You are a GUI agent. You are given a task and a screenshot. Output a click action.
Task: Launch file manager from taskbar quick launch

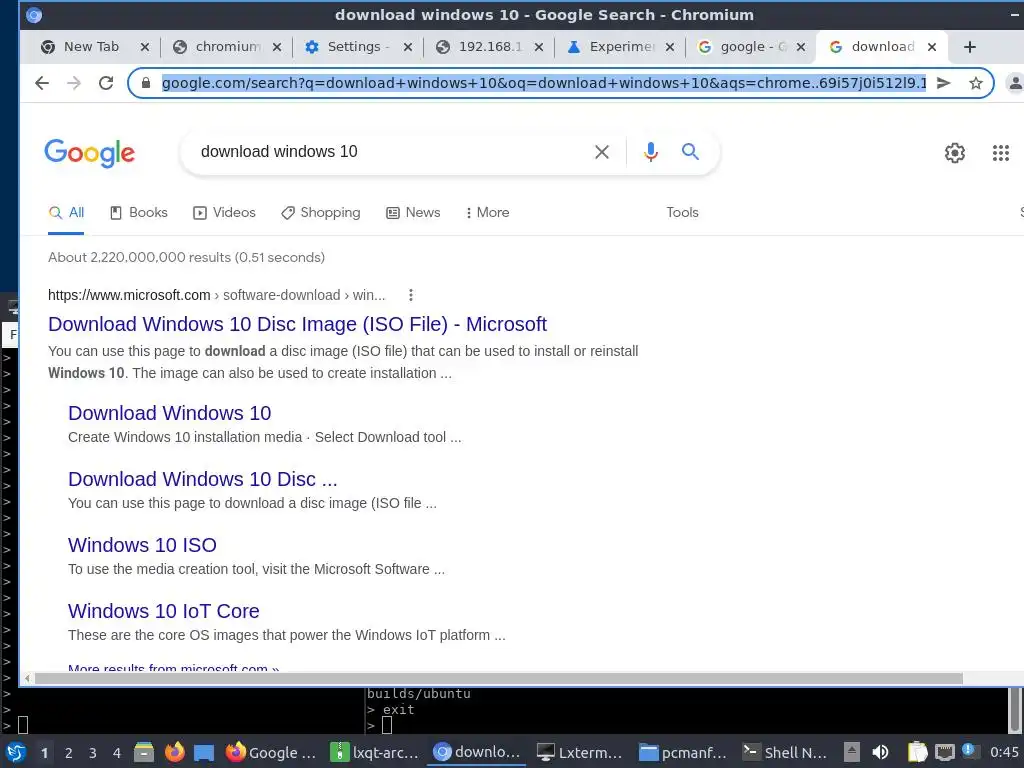coord(144,752)
